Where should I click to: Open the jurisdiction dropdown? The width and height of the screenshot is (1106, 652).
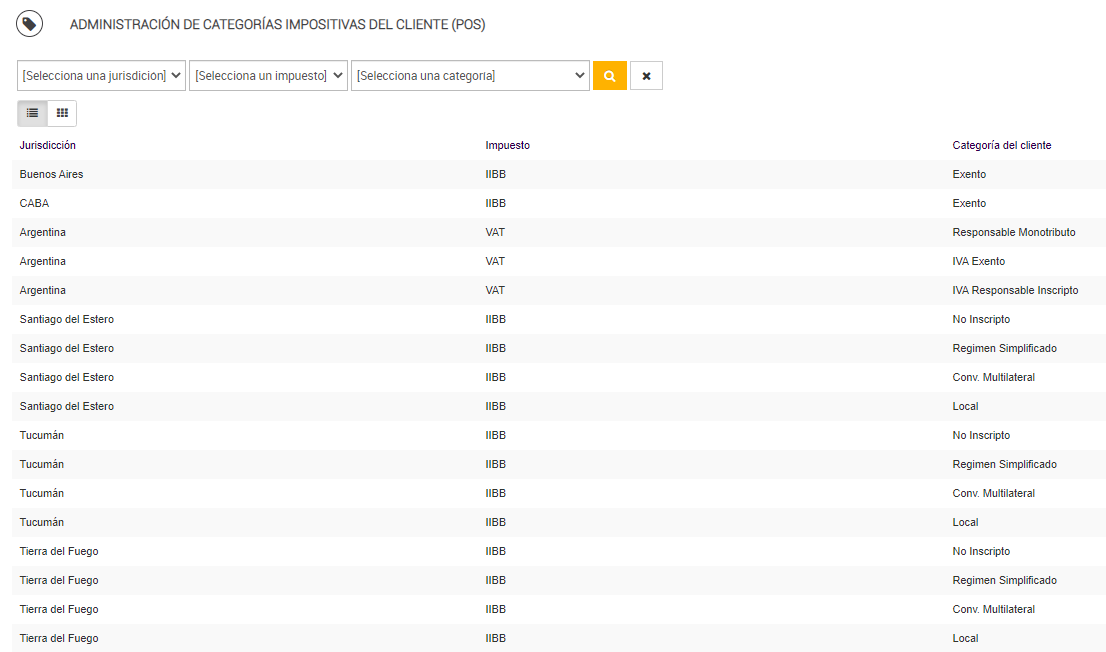102,76
